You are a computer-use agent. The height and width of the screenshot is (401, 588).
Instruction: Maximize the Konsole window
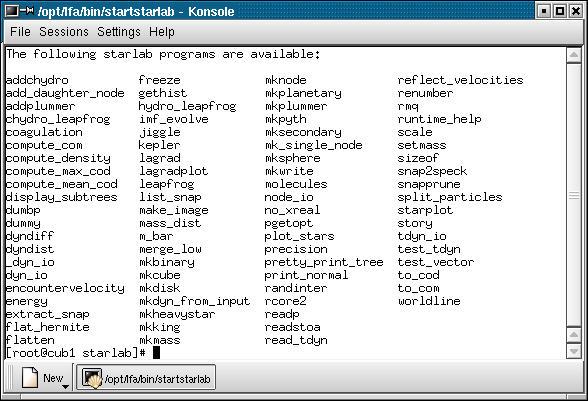(x=560, y=11)
